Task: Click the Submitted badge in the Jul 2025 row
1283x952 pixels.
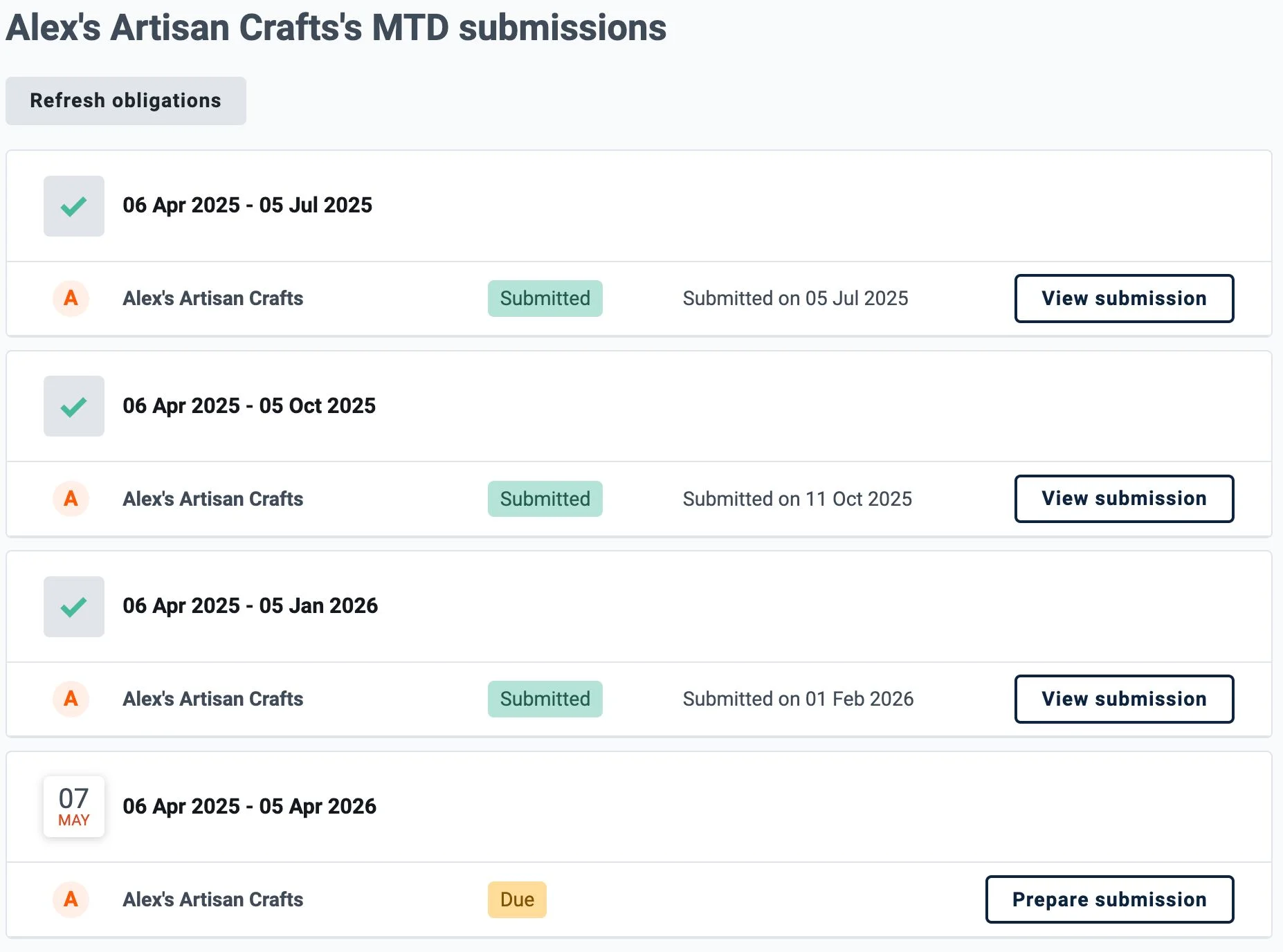Action: pyautogui.click(x=545, y=298)
